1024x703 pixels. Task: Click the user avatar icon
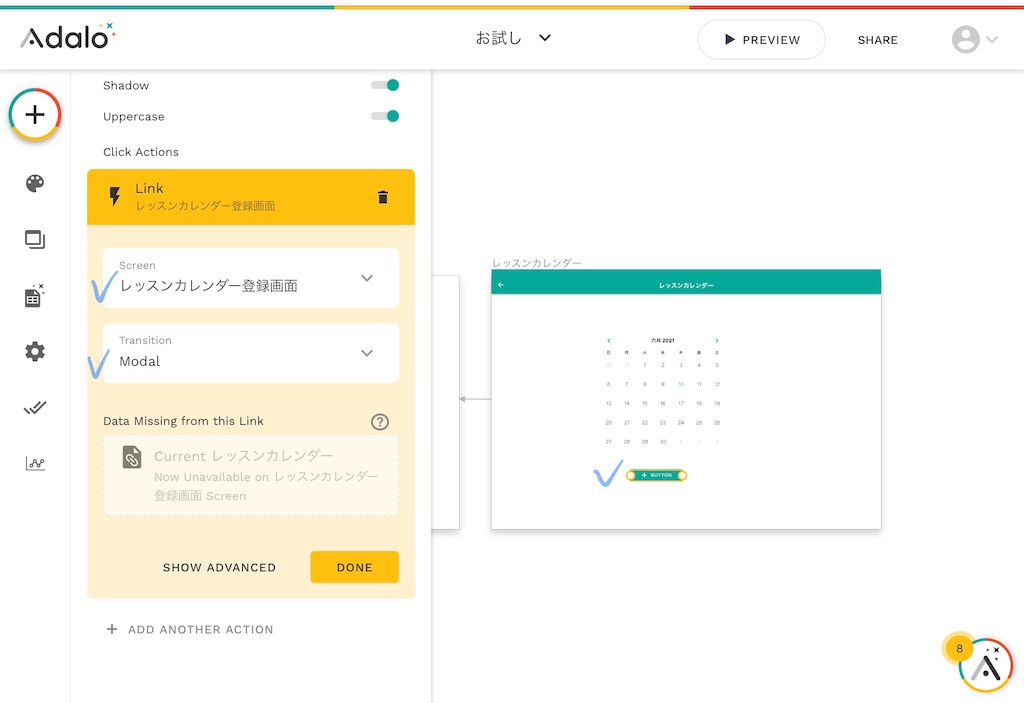[x=965, y=39]
